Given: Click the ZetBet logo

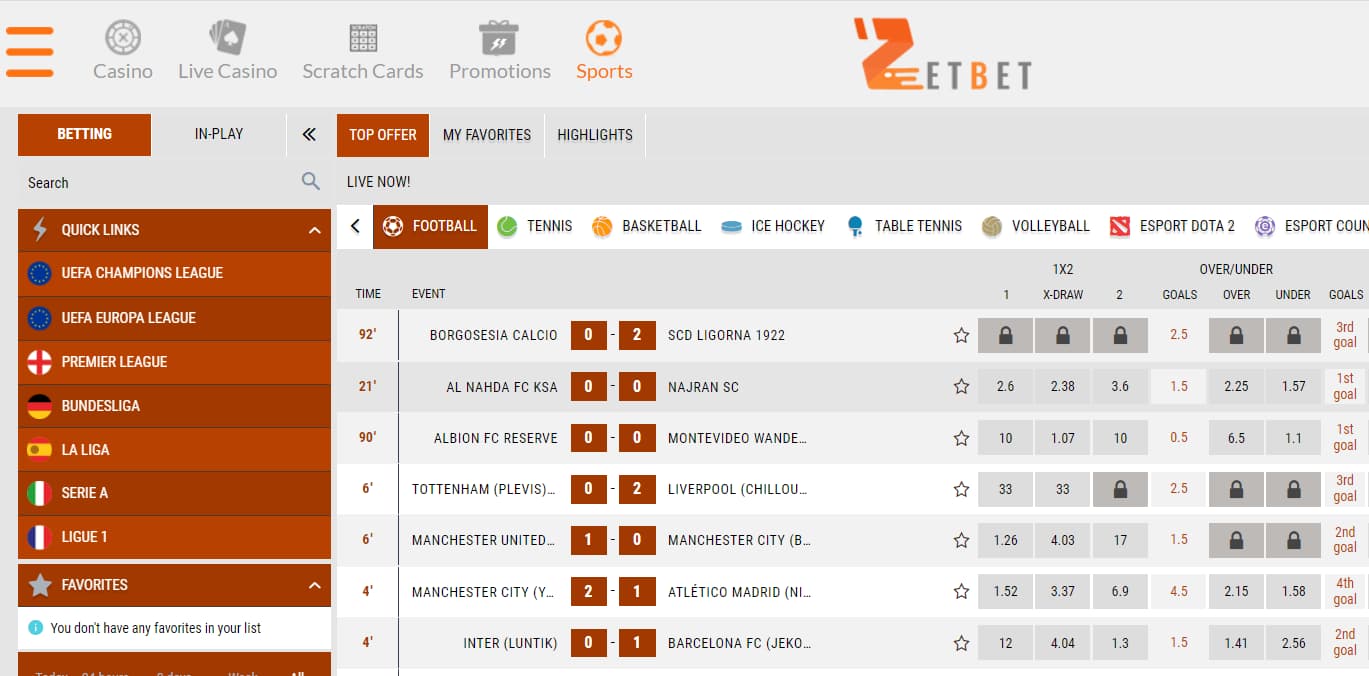Looking at the screenshot, I should point(942,55).
